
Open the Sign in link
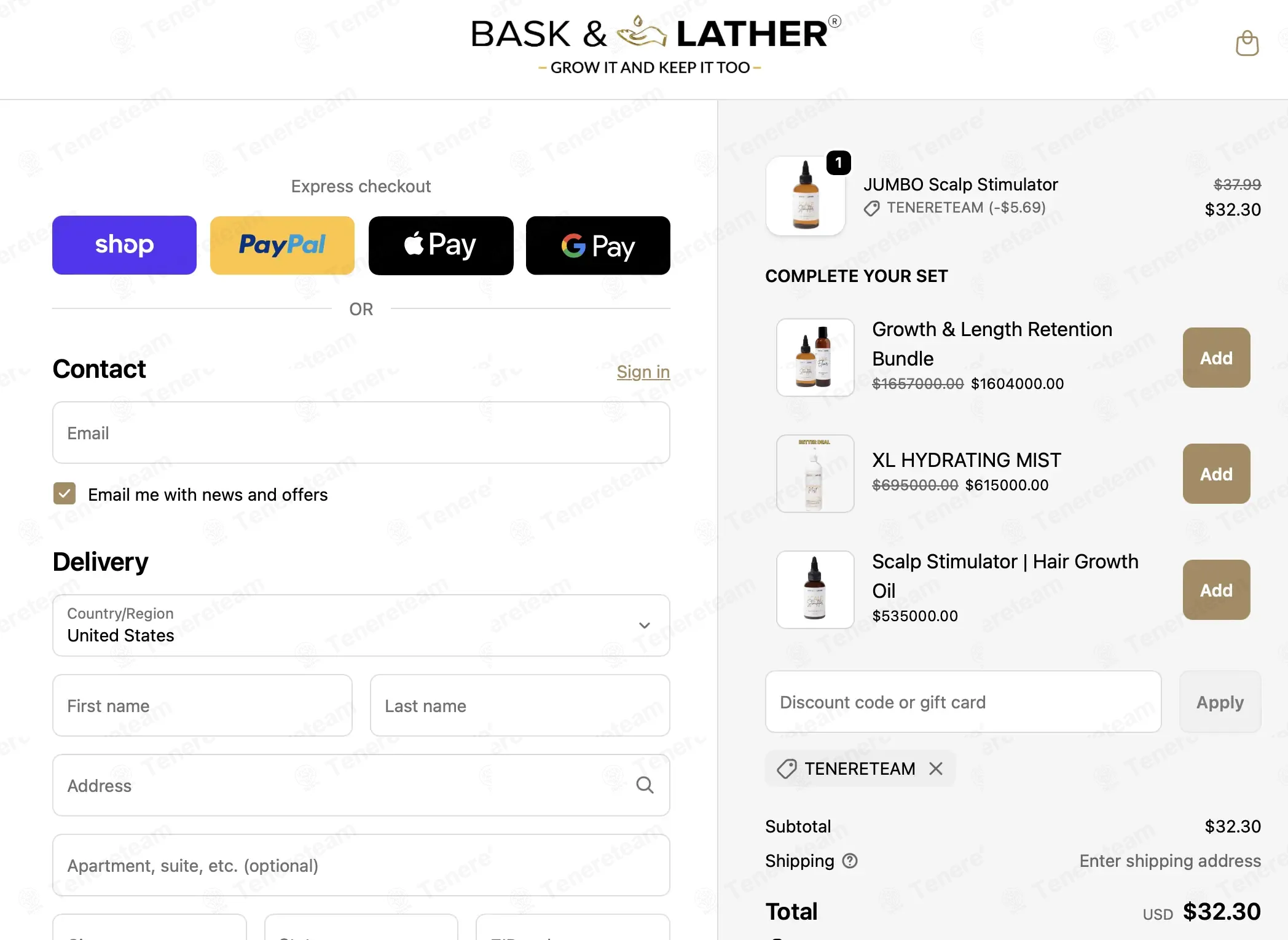click(x=643, y=372)
